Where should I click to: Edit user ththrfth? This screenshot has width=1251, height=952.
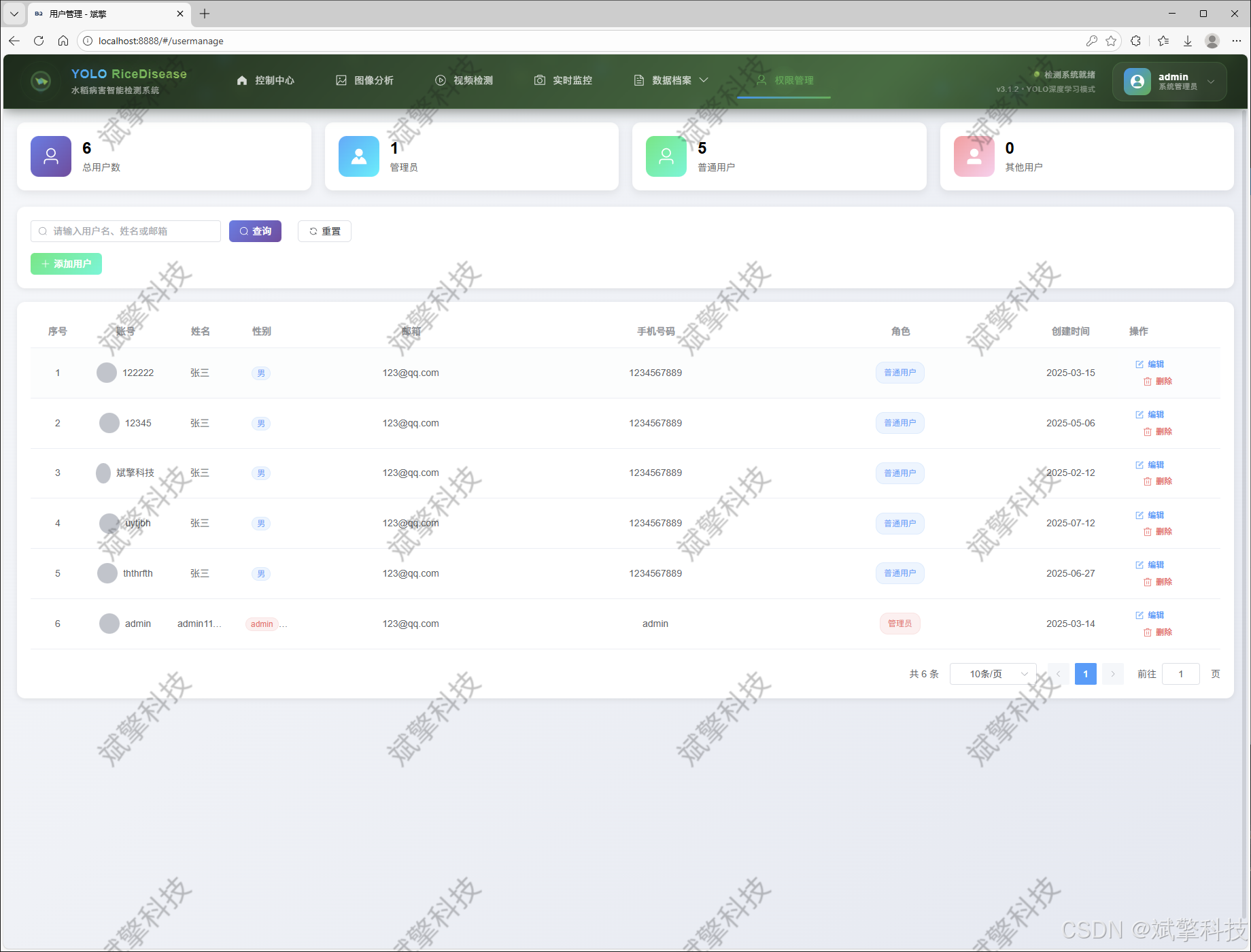pyautogui.click(x=1150, y=565)
